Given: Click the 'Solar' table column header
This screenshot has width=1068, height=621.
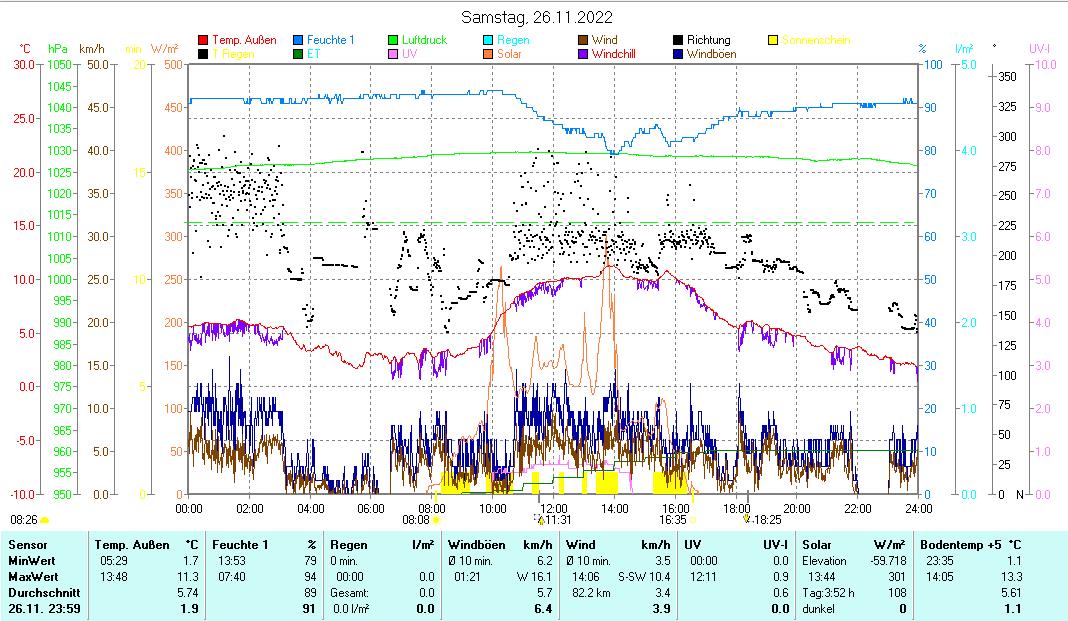Looking at the screenshot, I should click(x=818, y=545).
